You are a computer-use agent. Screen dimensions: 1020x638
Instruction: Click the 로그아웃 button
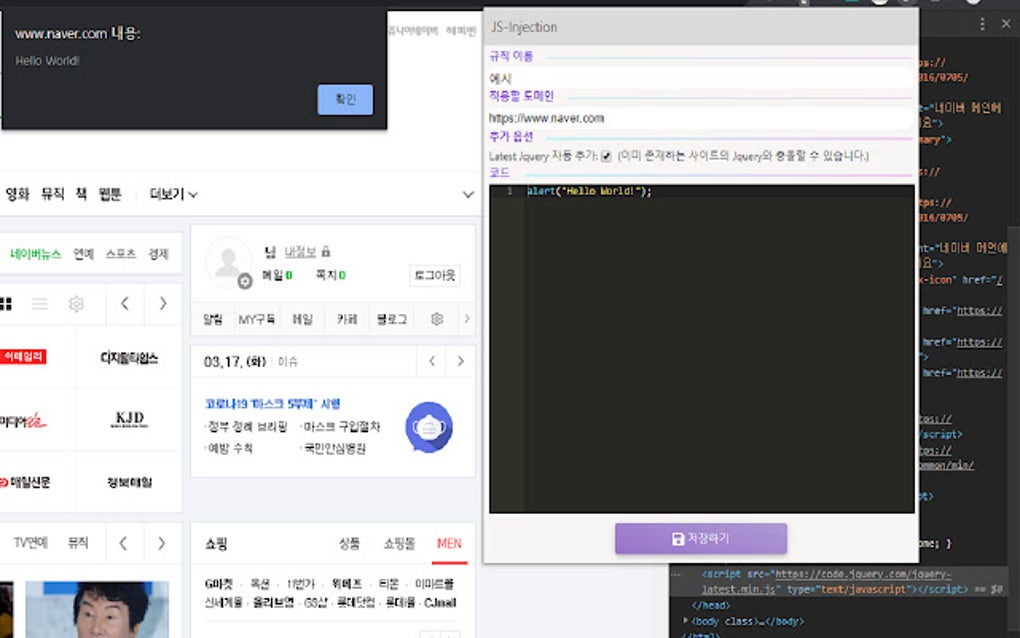coord(434,275)
